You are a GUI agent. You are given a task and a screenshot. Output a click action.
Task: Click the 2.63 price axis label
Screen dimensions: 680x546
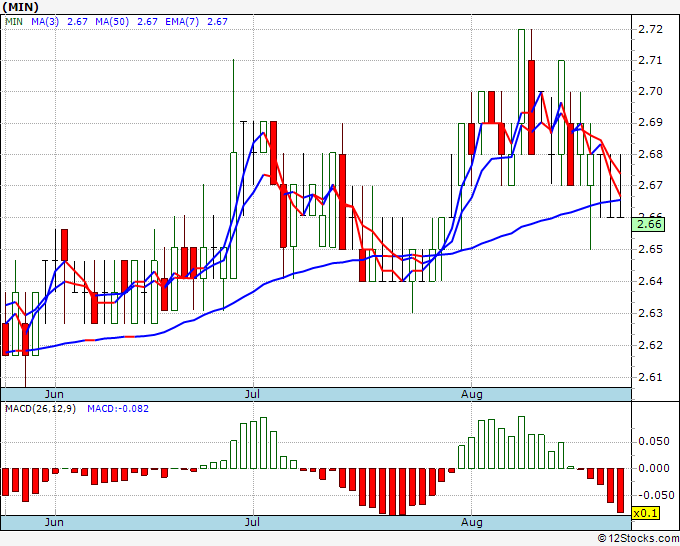pyautogui.click(x=651, y=313)
